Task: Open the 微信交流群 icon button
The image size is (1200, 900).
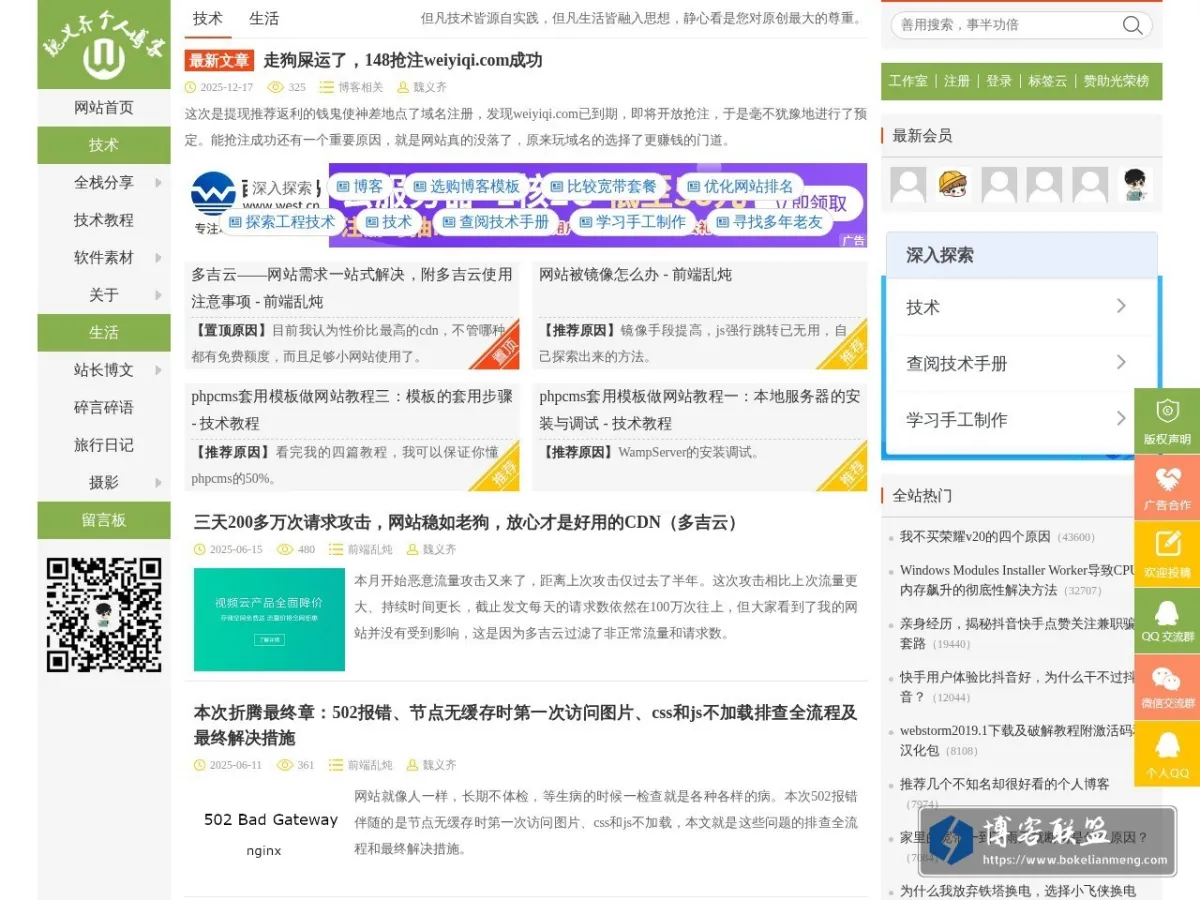Action: (1167, 687)
